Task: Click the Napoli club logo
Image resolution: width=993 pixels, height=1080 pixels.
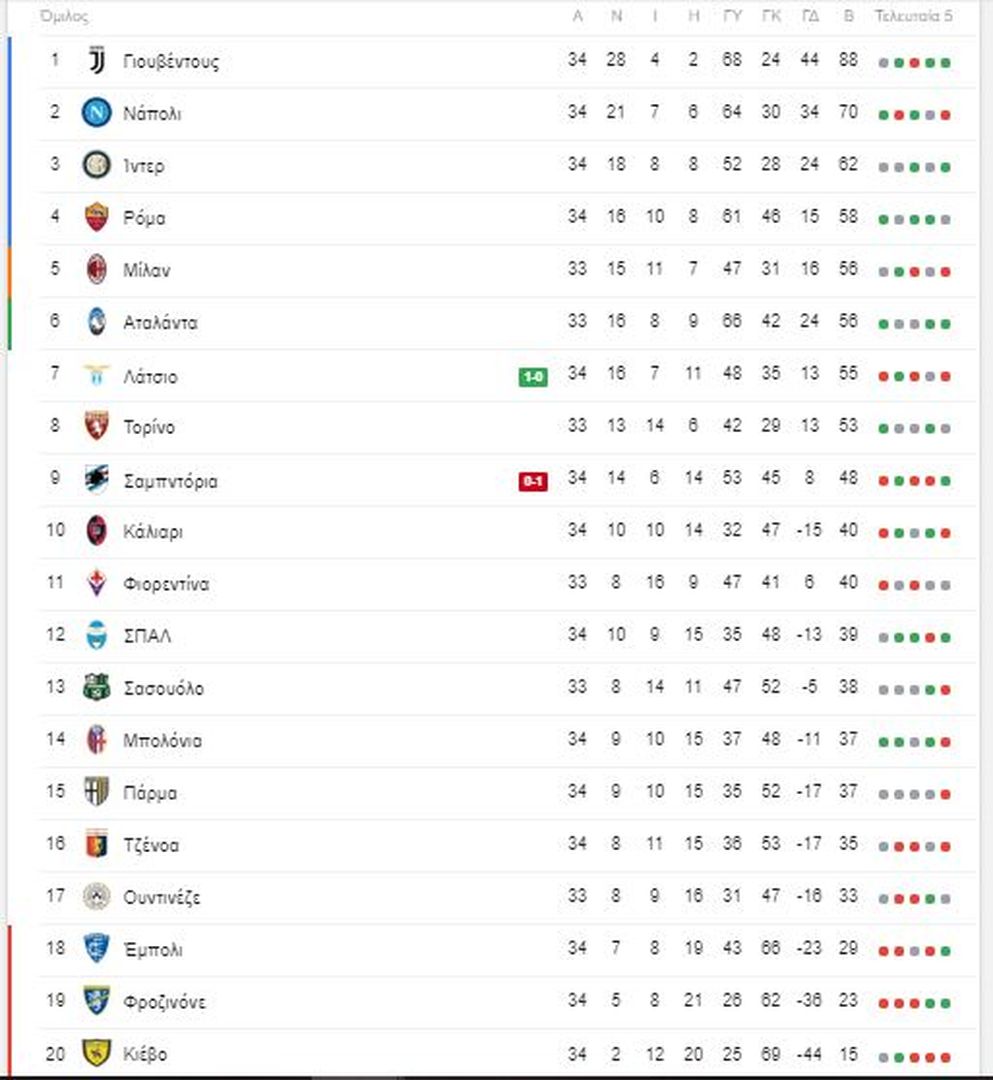Action: click(x=96, y=112)
